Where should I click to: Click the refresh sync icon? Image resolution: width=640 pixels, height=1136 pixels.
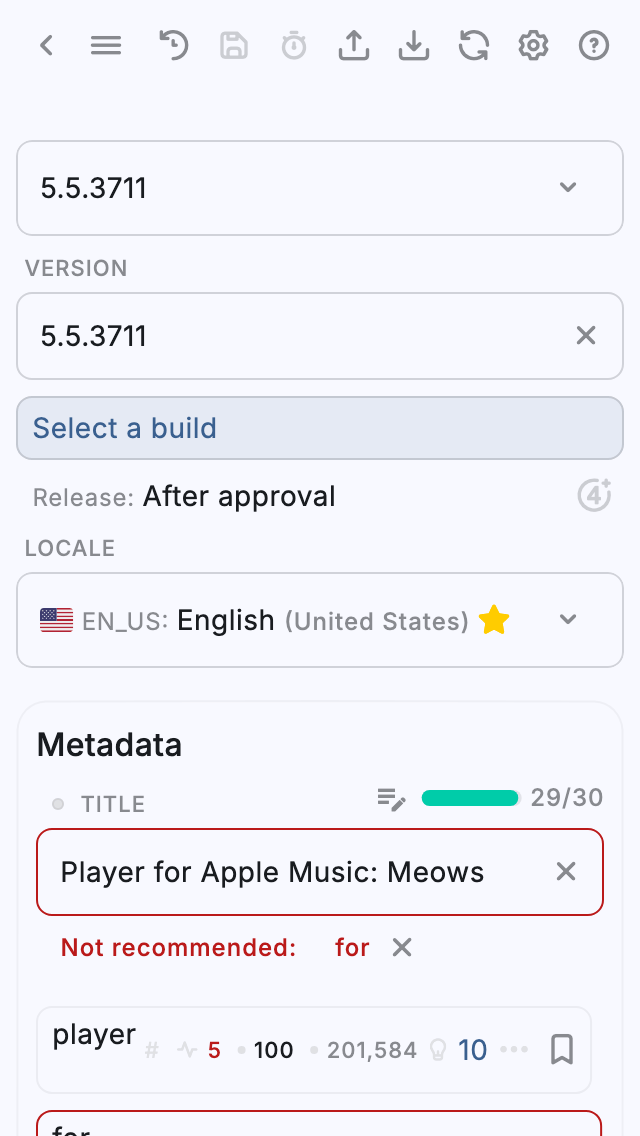coord(474,45)
